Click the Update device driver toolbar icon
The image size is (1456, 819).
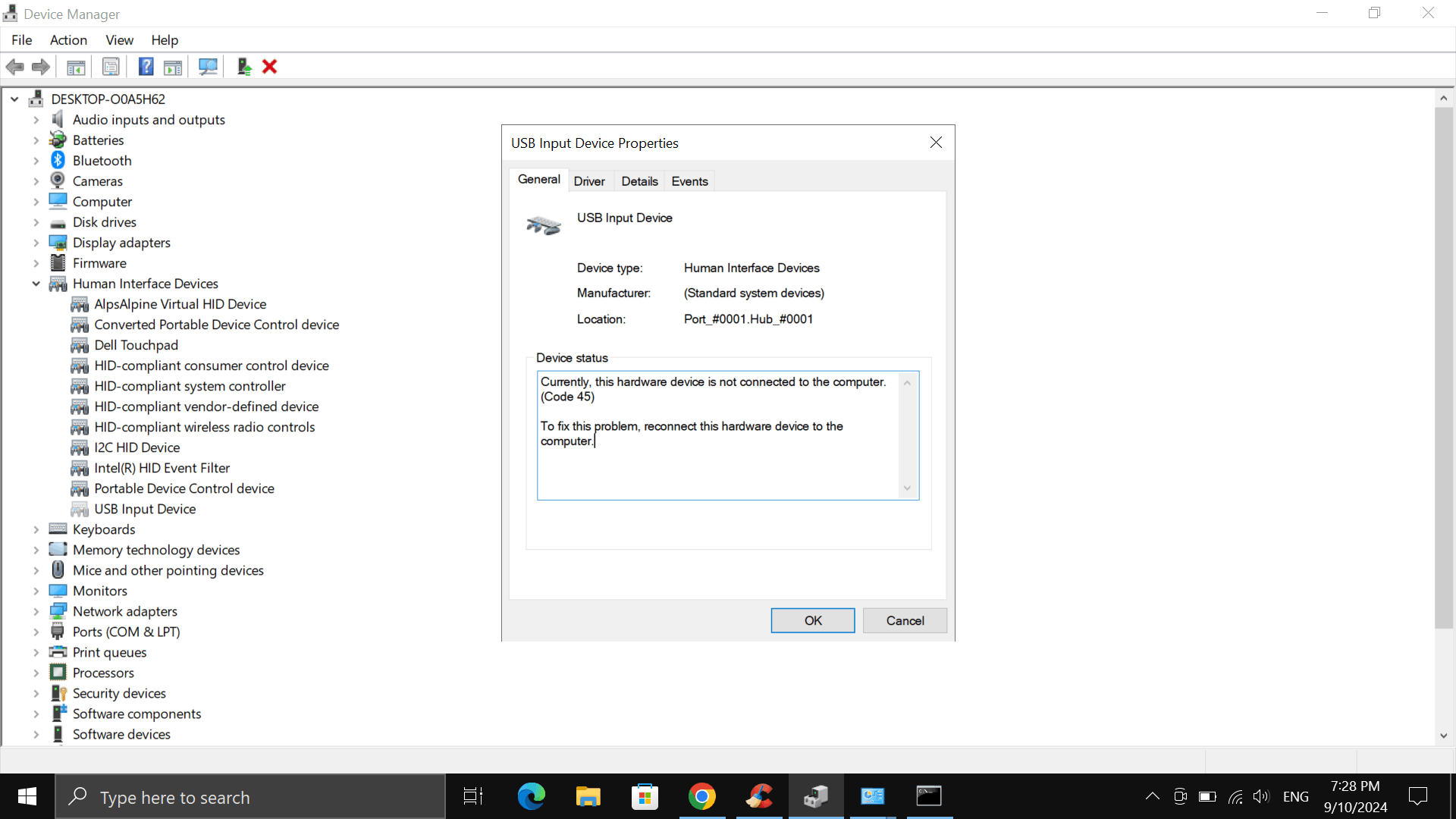point(244,67)
